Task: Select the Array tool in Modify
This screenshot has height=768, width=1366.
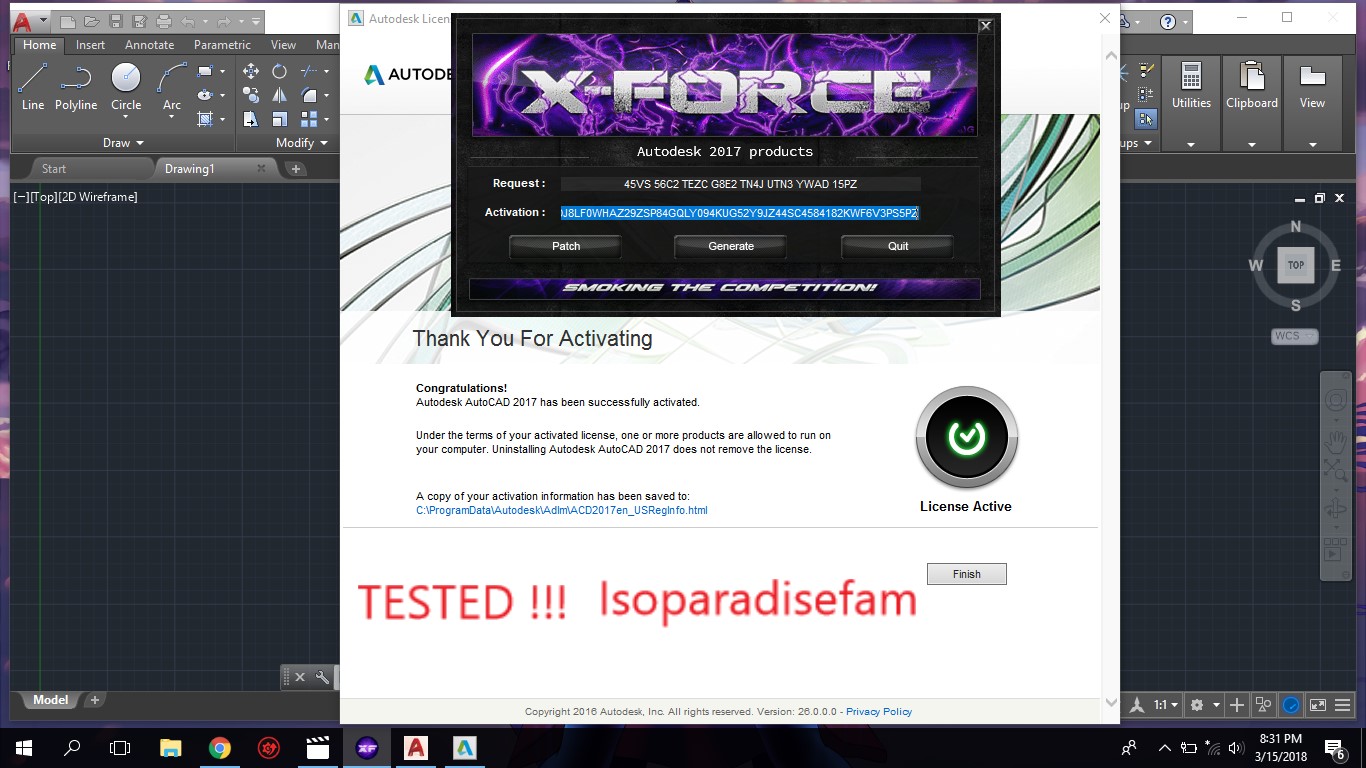Action: (x=309, y=120)
